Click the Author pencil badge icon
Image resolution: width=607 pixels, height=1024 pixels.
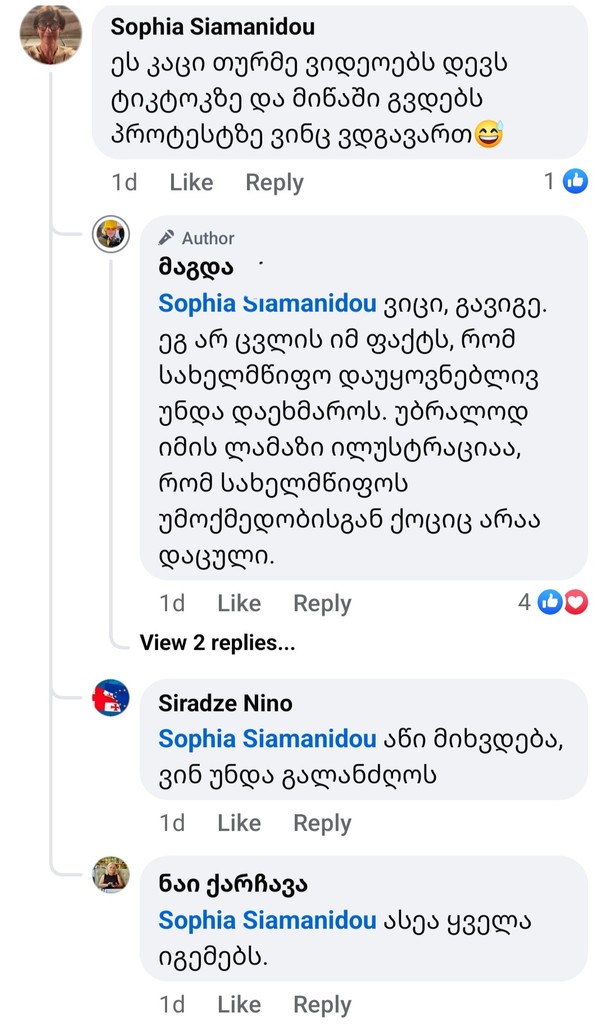167,238
